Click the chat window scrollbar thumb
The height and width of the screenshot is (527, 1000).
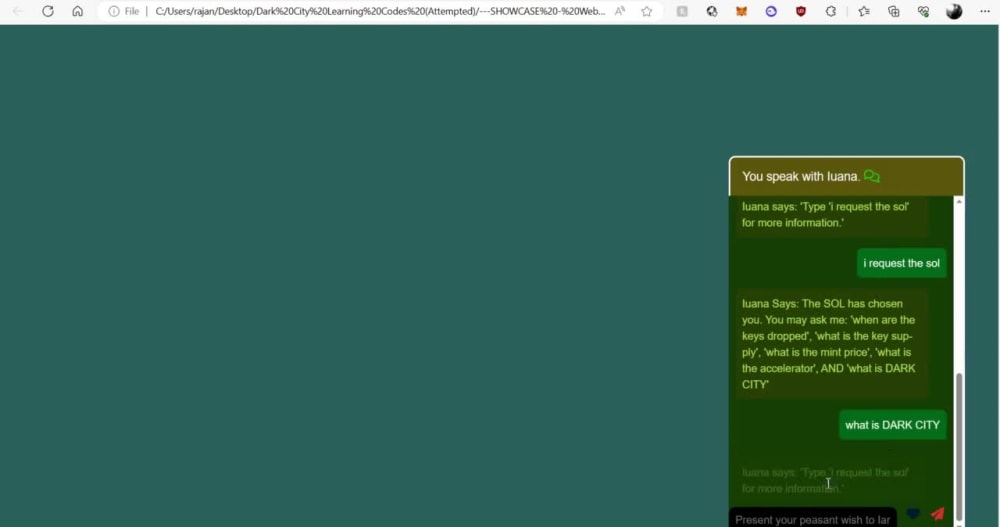[x=959, y=447]
